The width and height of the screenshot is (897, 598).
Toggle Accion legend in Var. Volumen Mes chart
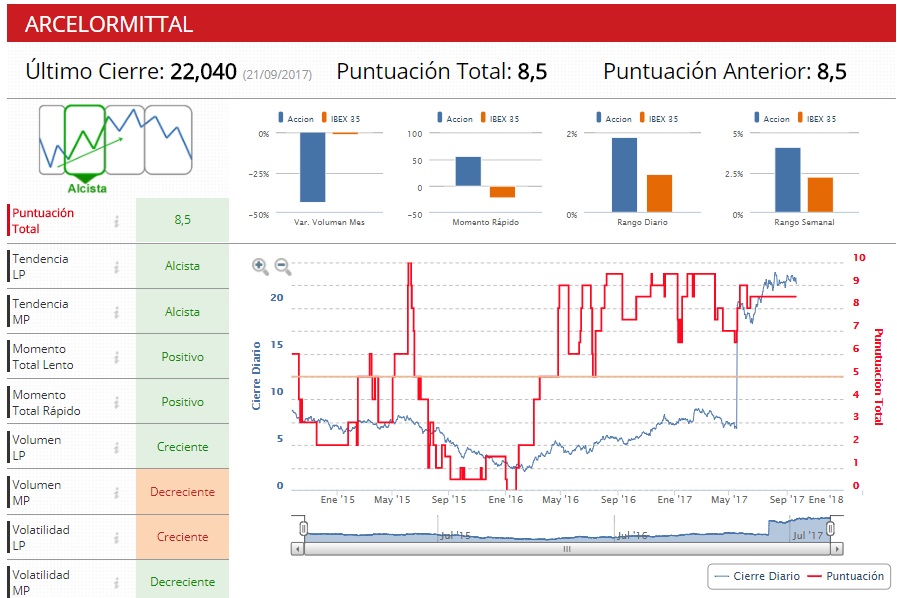(296, 118)
